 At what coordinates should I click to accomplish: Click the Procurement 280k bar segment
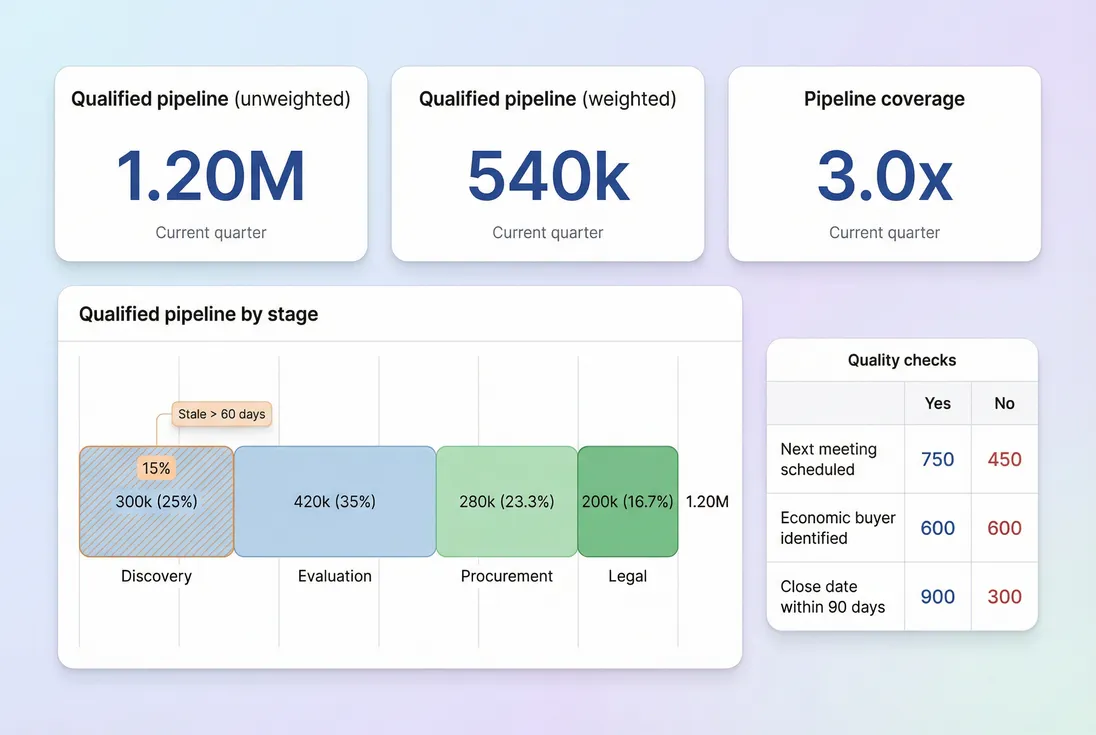point(506,501)
